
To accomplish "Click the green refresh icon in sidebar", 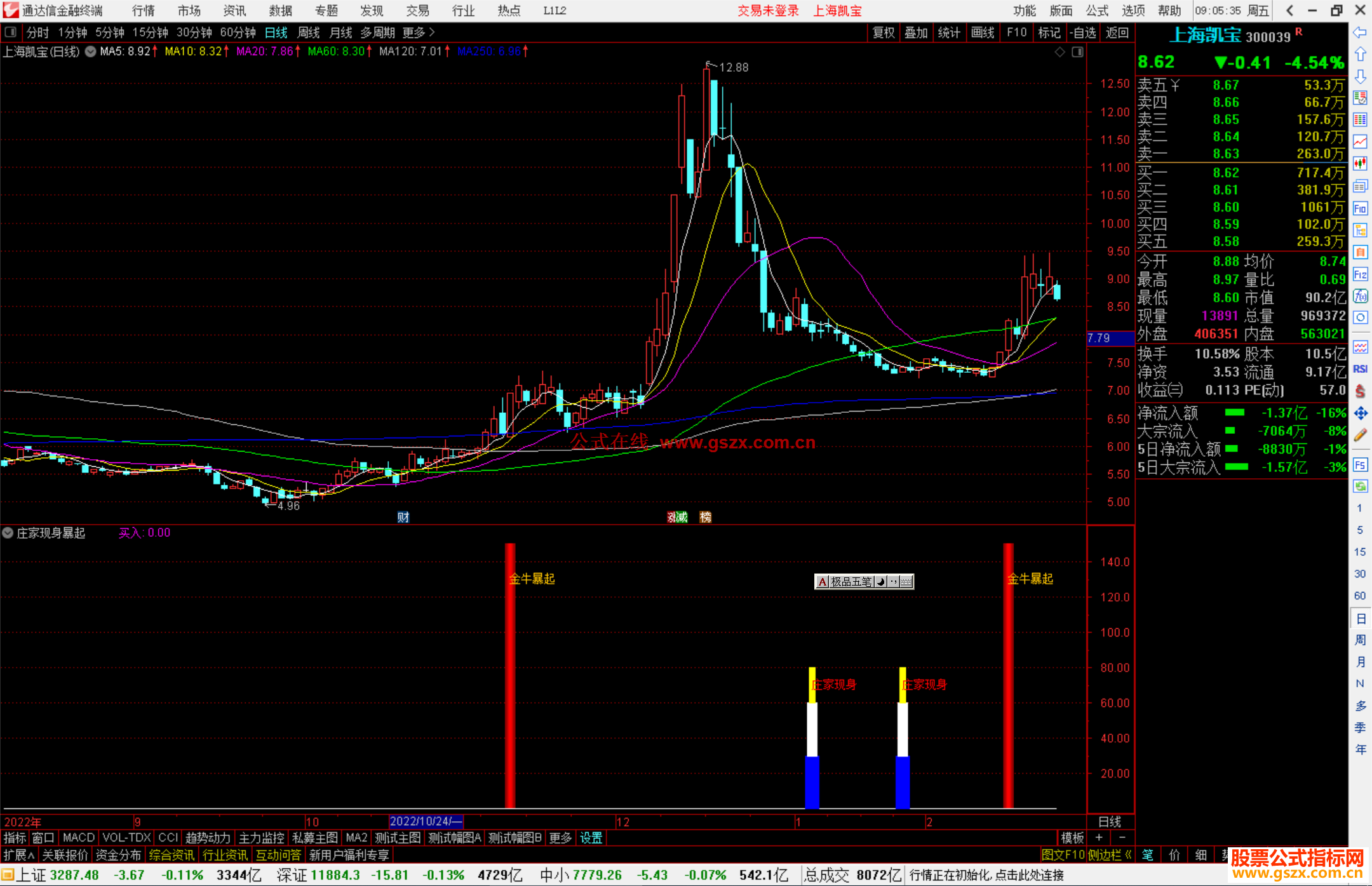I will click(1360, 487).
